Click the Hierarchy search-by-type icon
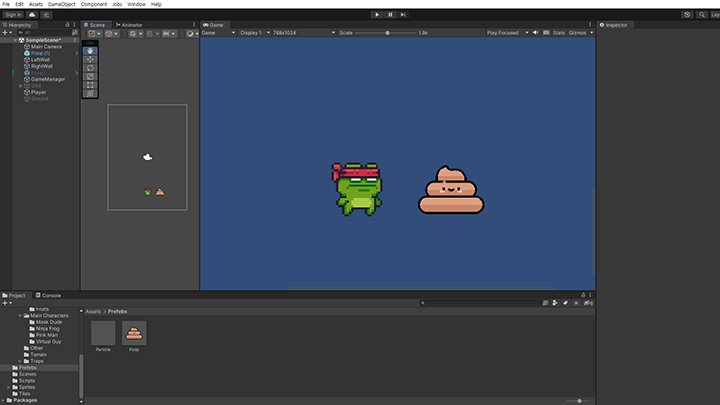This screenshot has height=405, width=720. (75, 33)
